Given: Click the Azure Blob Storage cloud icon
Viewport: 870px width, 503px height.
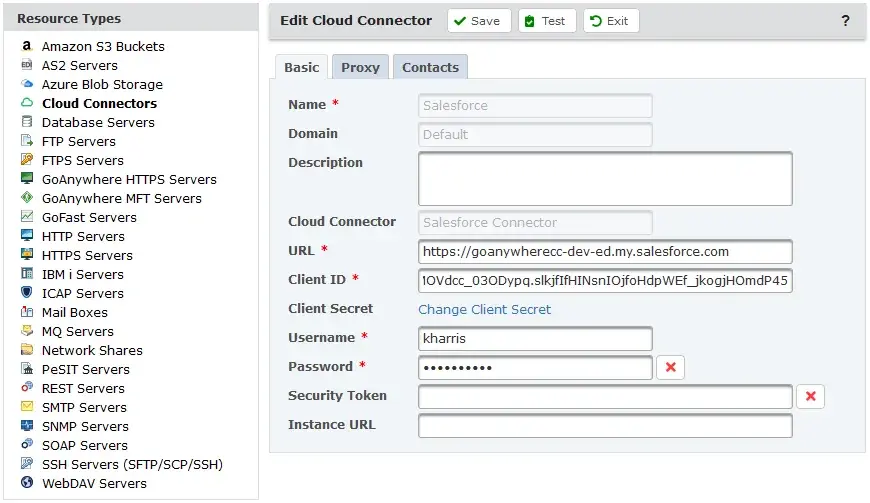Looking at the screenshot, I should point(27,84).
